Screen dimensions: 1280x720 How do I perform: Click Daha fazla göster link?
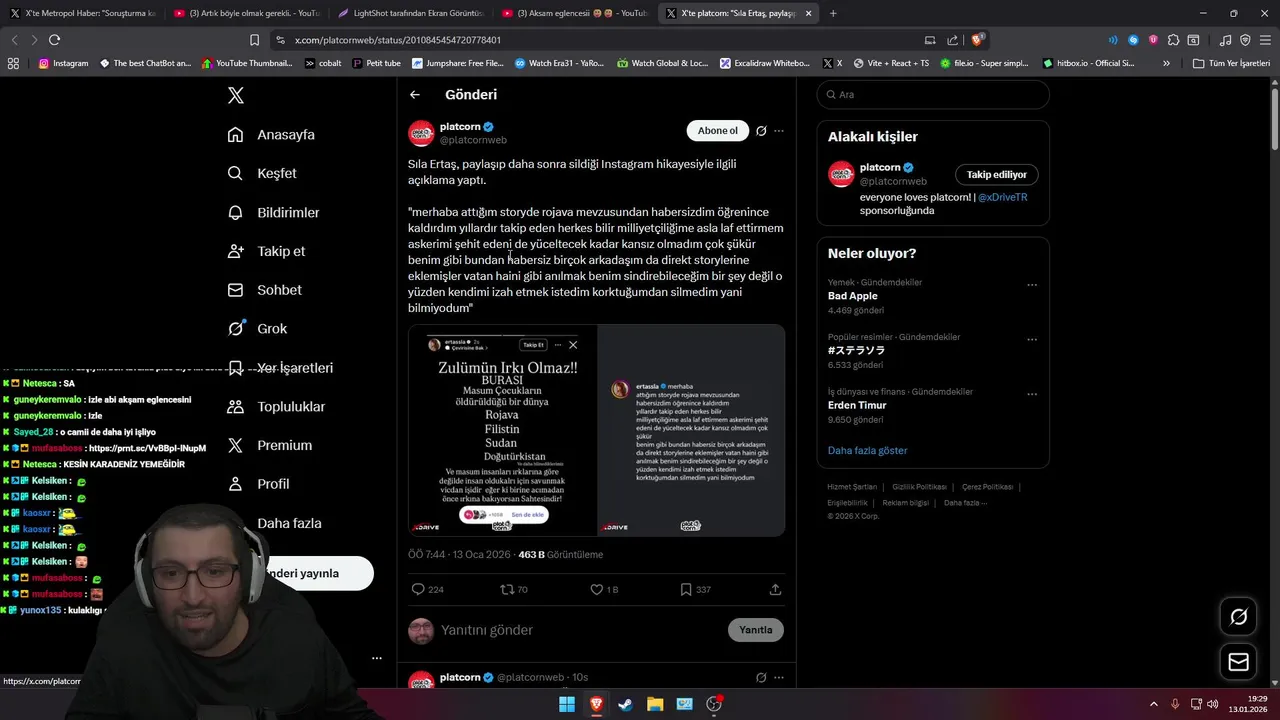coord(867,451)
